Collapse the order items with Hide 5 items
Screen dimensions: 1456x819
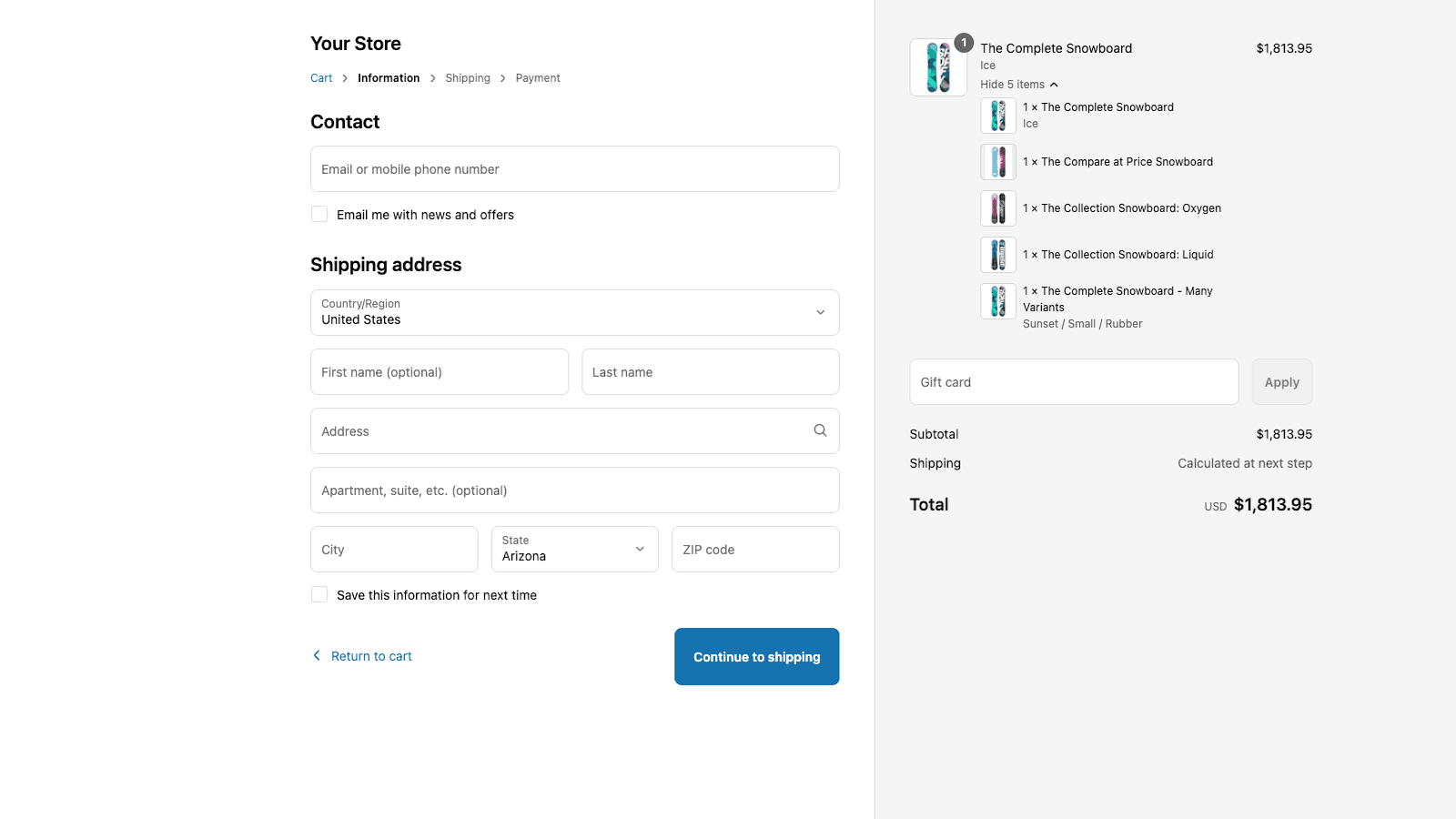coord(1013,84)
